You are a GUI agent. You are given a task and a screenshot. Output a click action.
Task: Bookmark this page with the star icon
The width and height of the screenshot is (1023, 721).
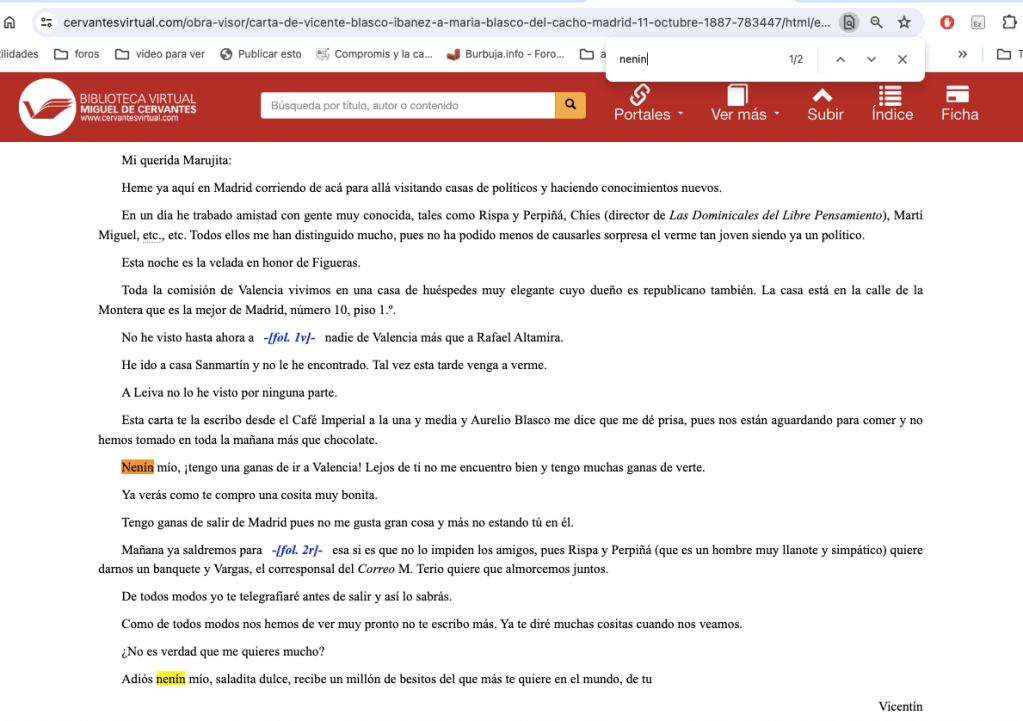(904, 22)
